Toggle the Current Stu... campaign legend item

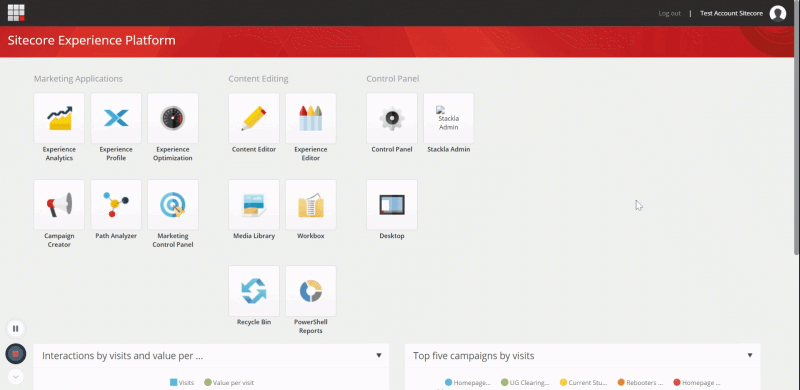[584, 382]
